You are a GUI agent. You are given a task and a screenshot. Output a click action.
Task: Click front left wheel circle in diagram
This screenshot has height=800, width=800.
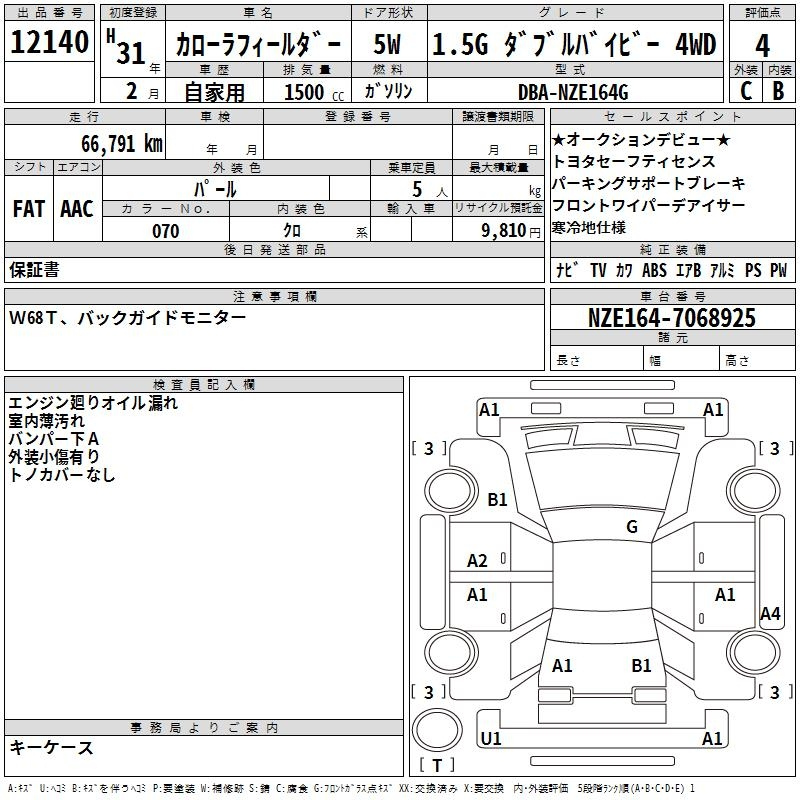(451, 490)
